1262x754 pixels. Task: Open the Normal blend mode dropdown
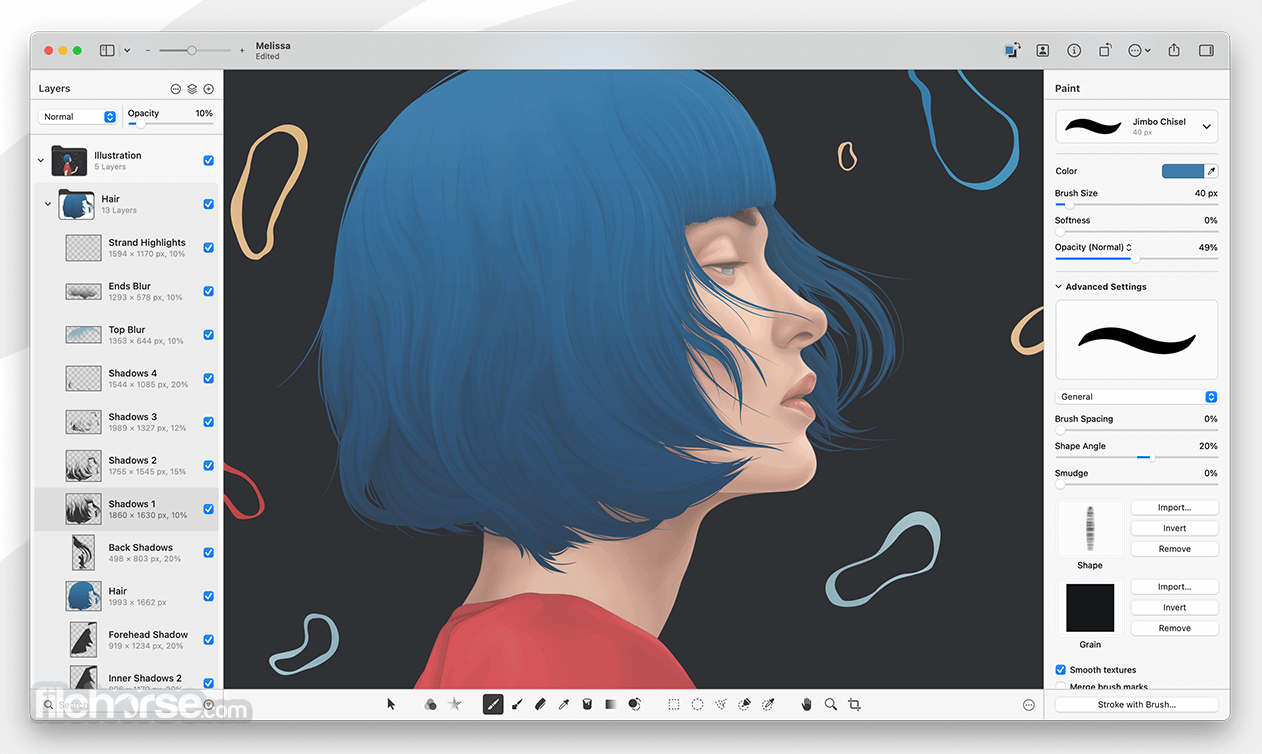pyautogui.click(x=78, y=117)
